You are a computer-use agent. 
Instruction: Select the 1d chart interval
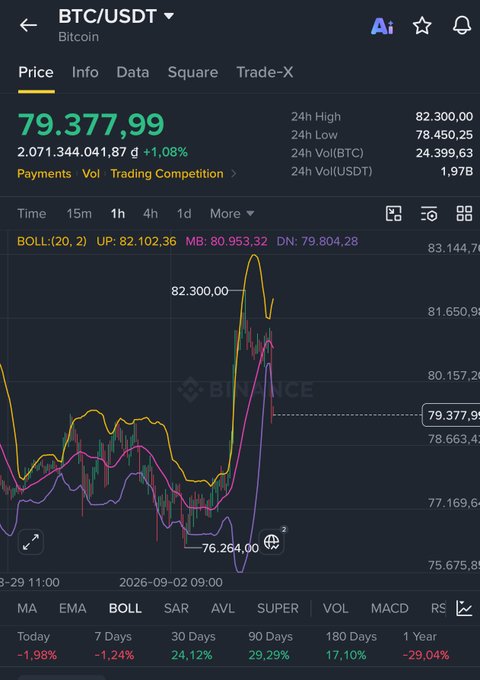[184, 213]
